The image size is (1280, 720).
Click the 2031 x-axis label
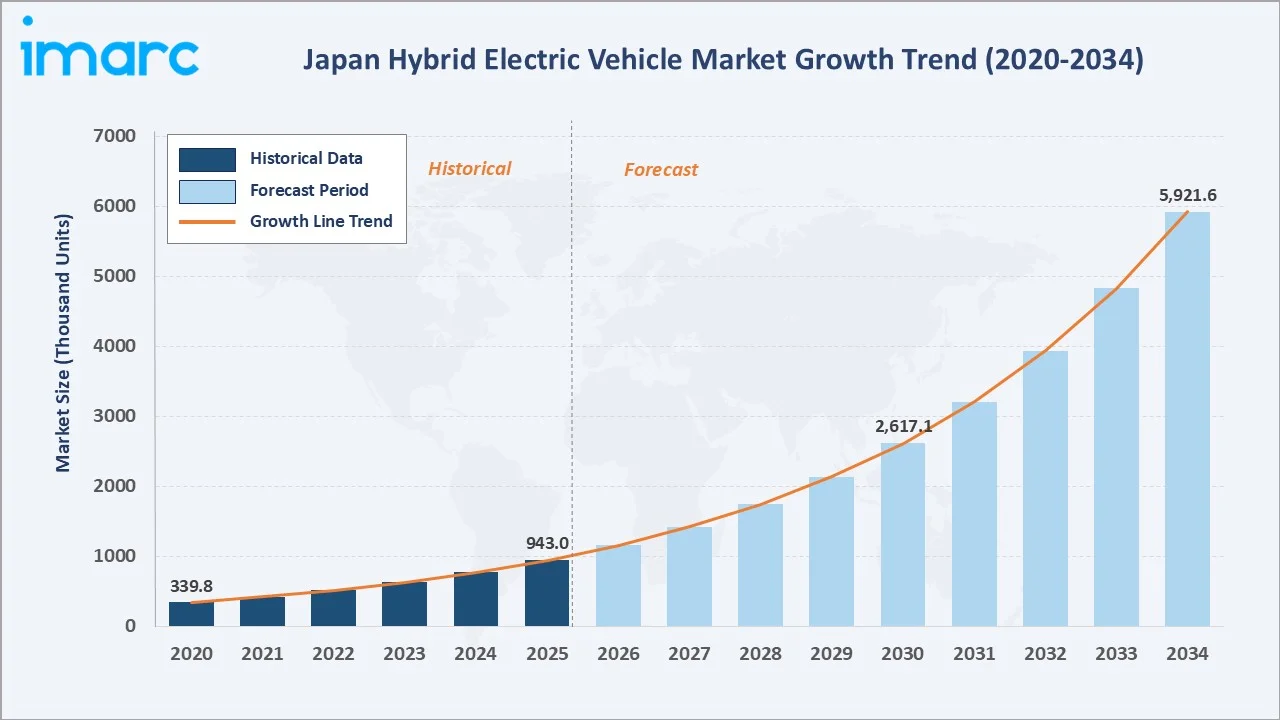pos(974,654)
